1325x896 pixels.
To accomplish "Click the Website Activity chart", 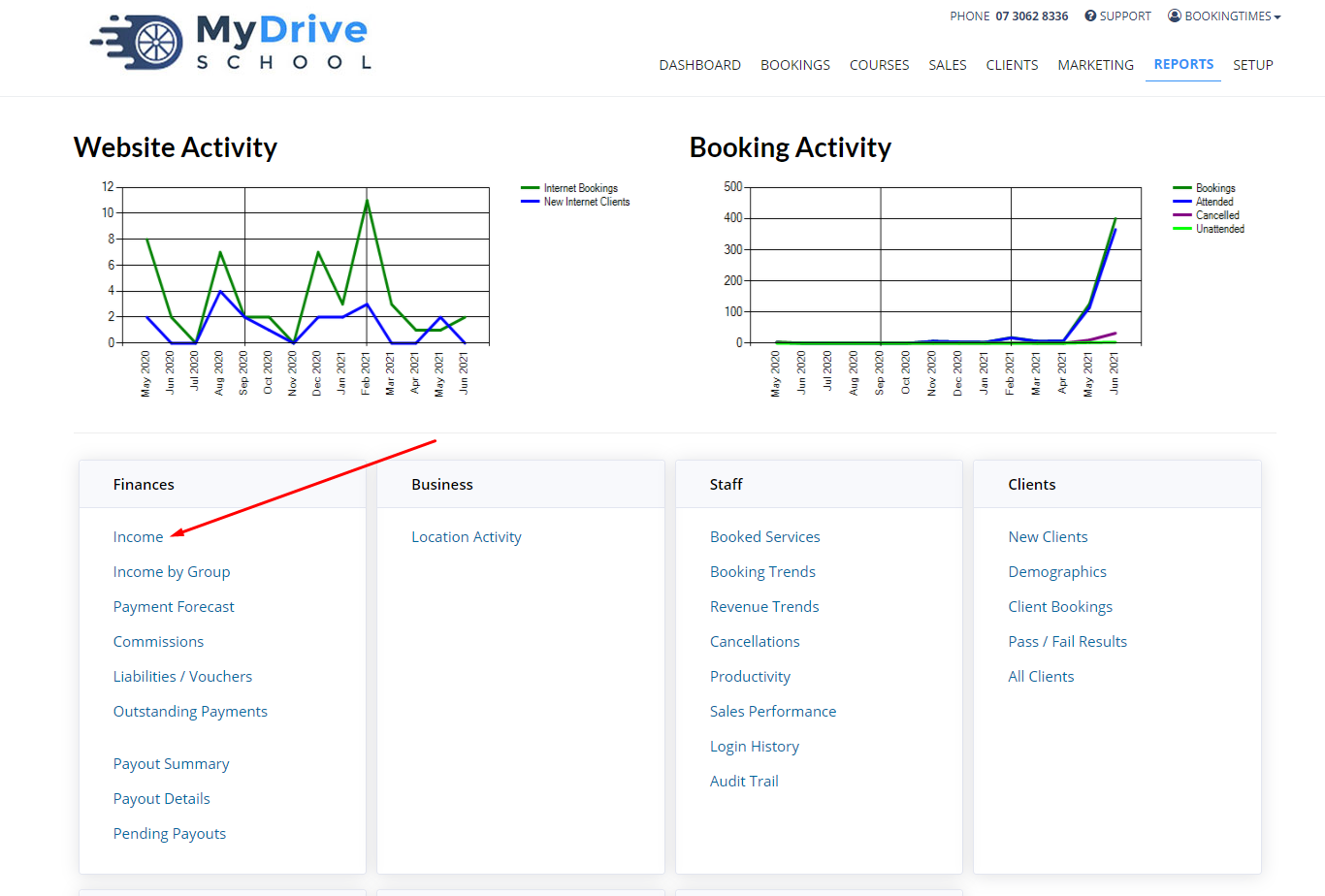I will pyautogui.click(x=305, y=265).
